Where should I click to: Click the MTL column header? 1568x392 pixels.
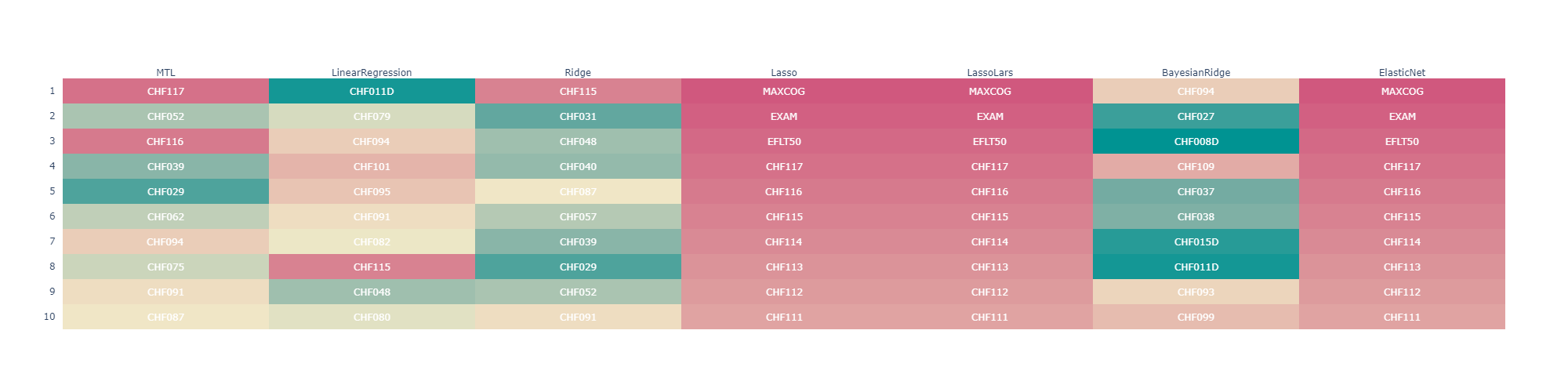point(165,72)
